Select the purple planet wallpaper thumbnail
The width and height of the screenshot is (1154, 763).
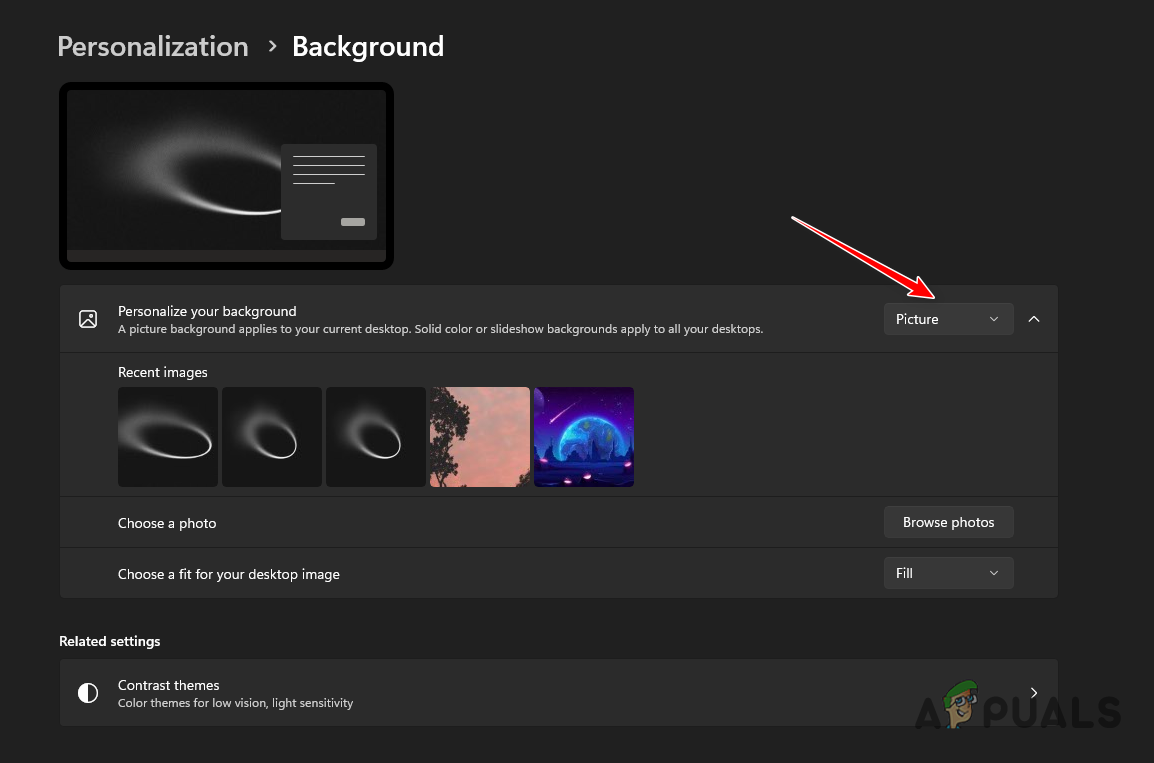tap(583, 437)
